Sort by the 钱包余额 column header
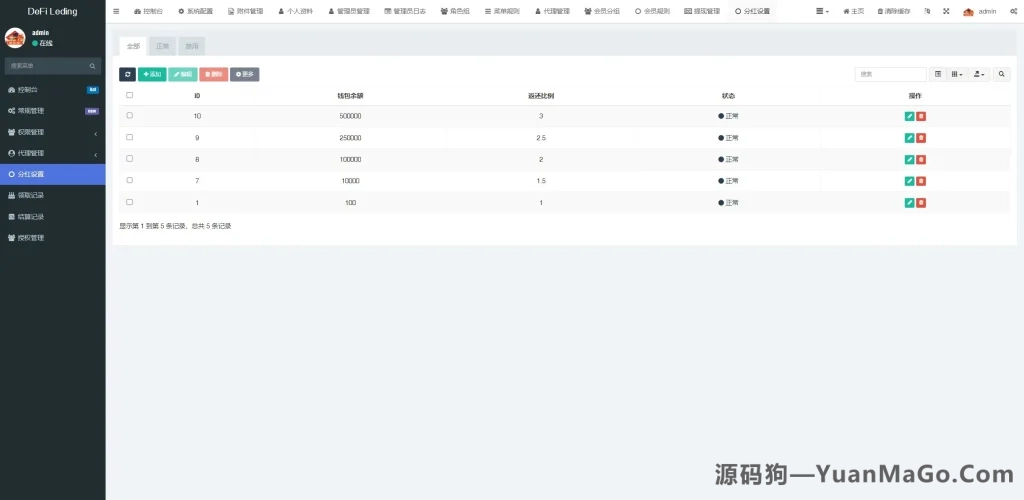The width and height of the screenshot is (1024, 500). point(350,95)
